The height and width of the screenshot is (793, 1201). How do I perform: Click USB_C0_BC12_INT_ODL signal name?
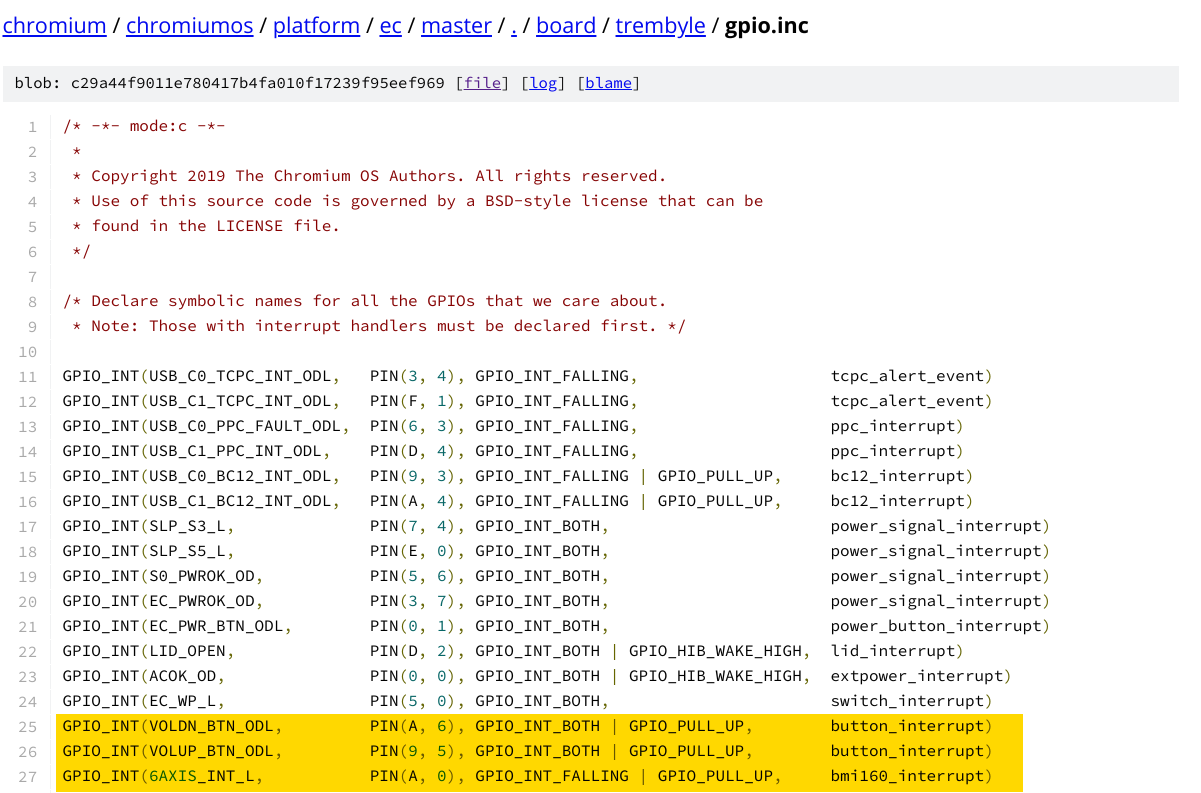tap(239, 476)
